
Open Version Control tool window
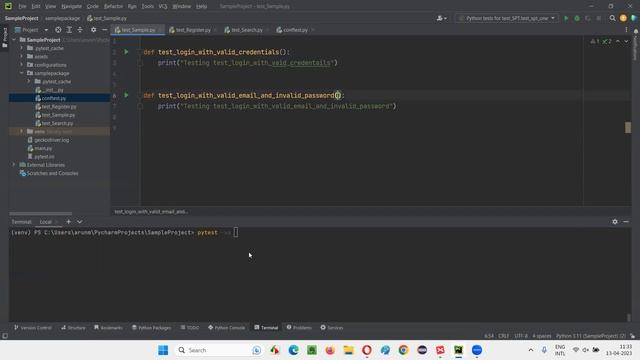33,327
